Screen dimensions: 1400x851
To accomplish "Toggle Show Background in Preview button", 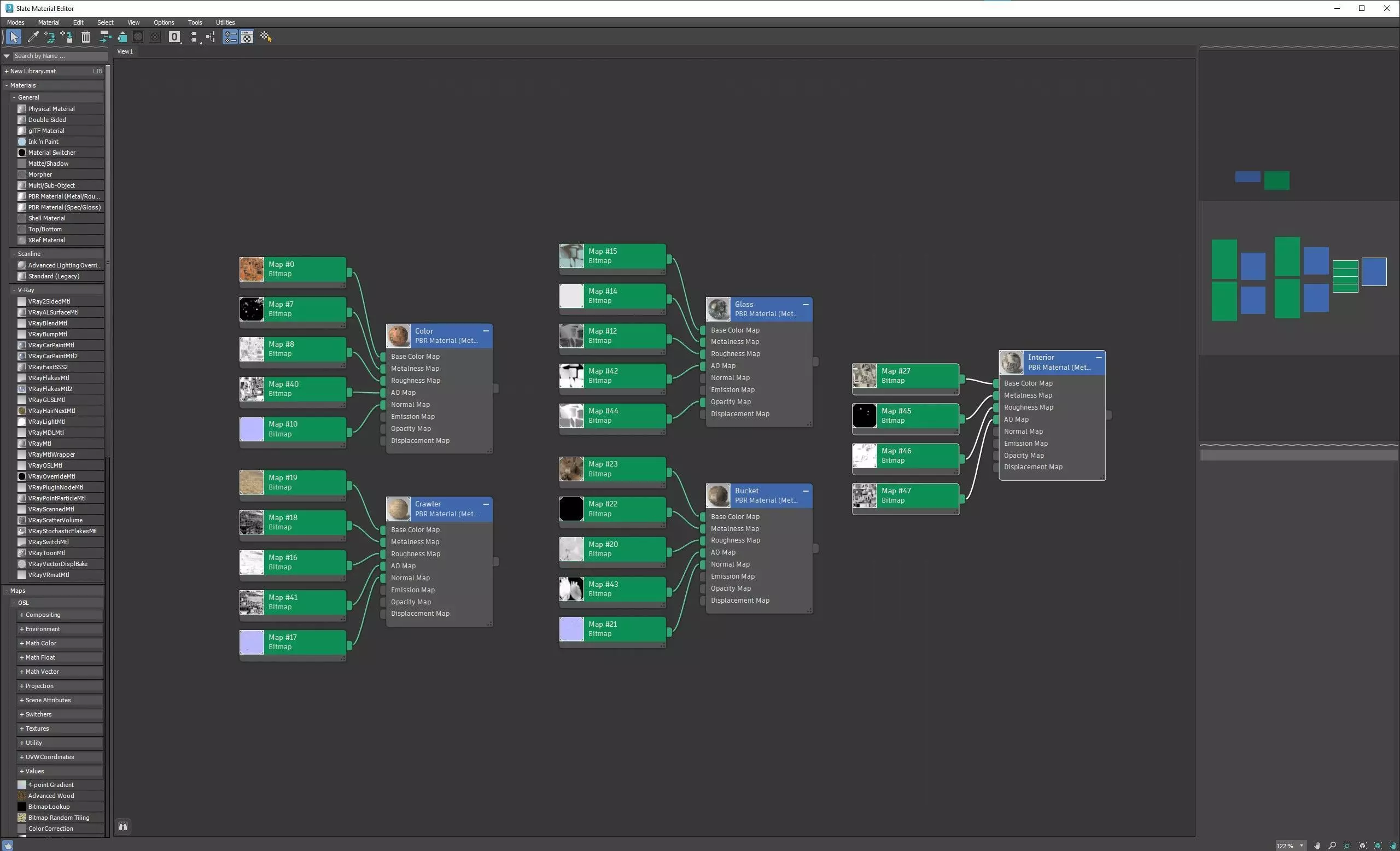I will coord(155,37).
